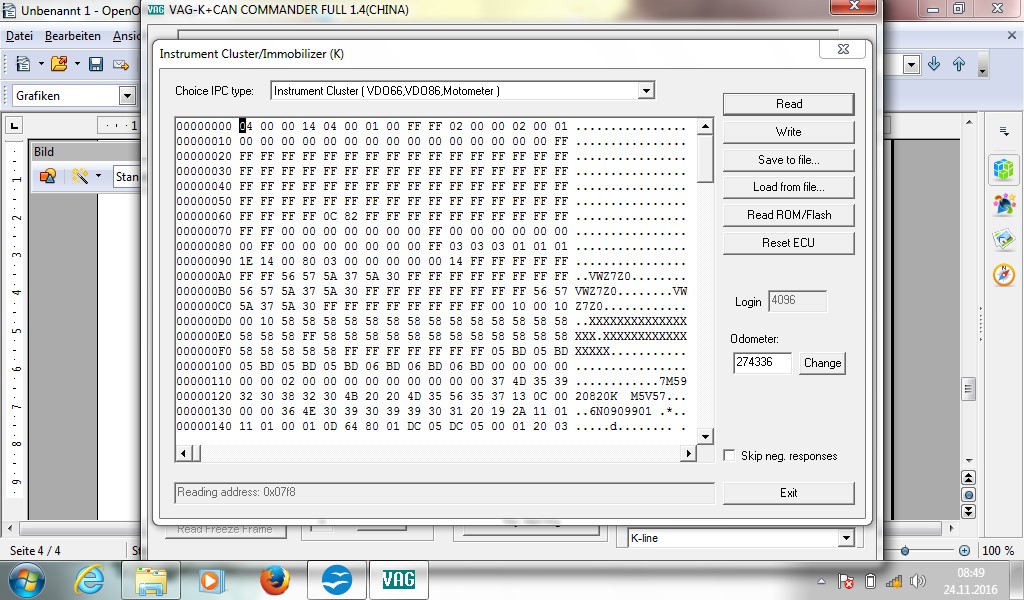Switch to OpenOffice via its taskbar icon
The image size is (1024, 600).
(x=336, y=580)
